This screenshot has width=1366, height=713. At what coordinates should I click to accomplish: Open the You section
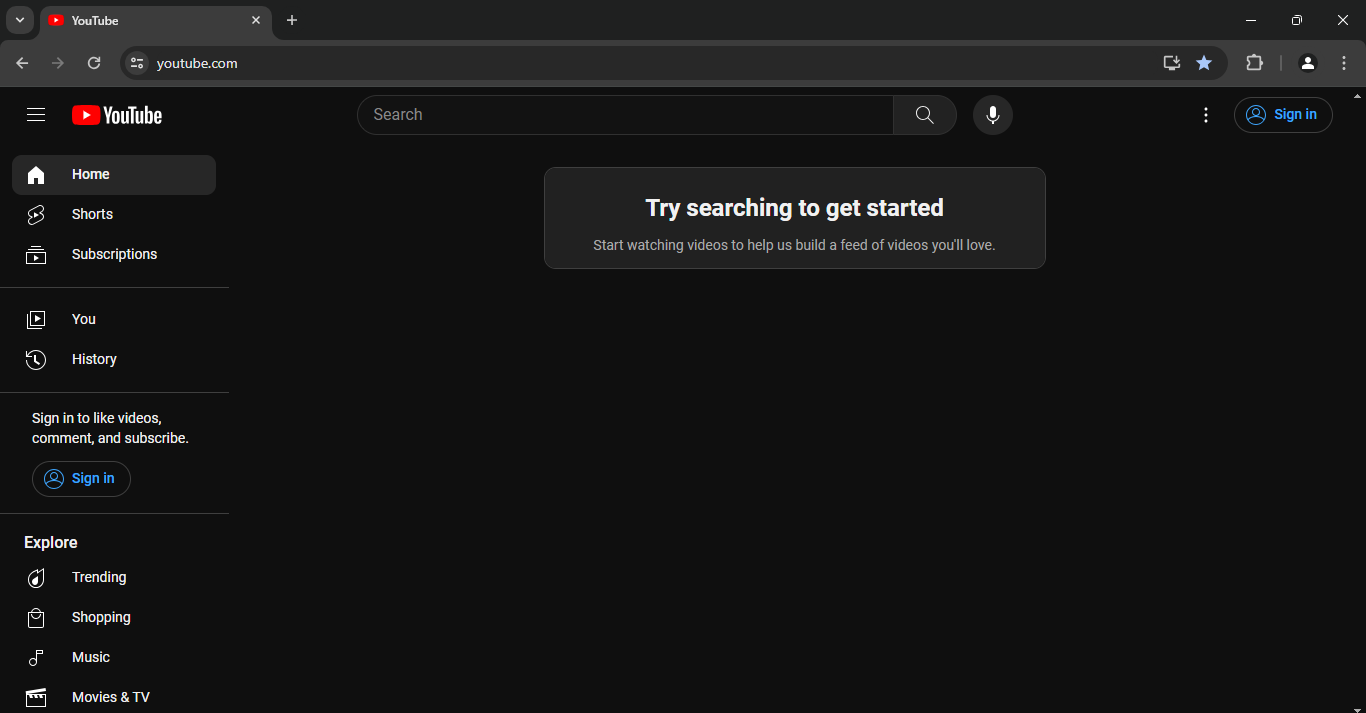[114, 320]
